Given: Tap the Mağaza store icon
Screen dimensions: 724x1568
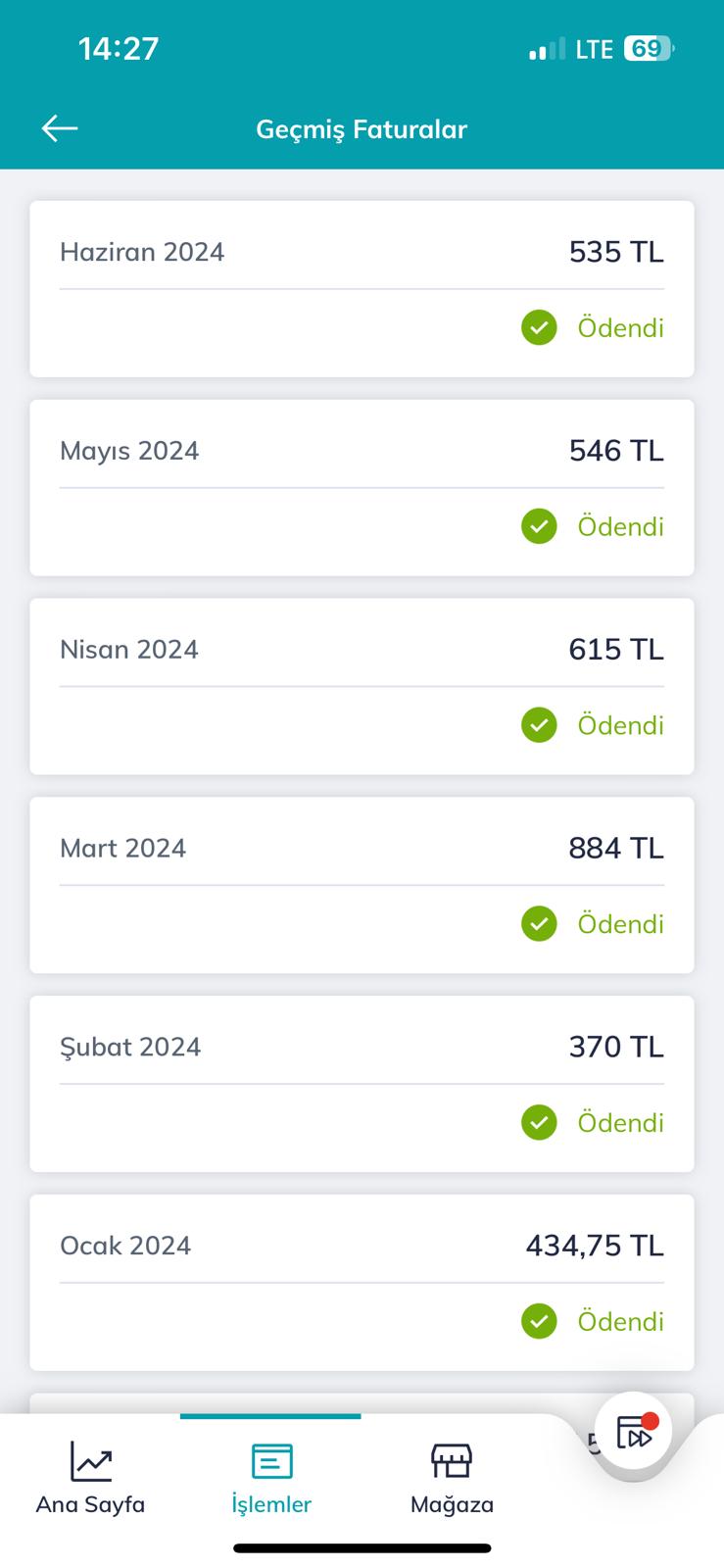Looking at the screenshot, I should (x=452, y=1461).
